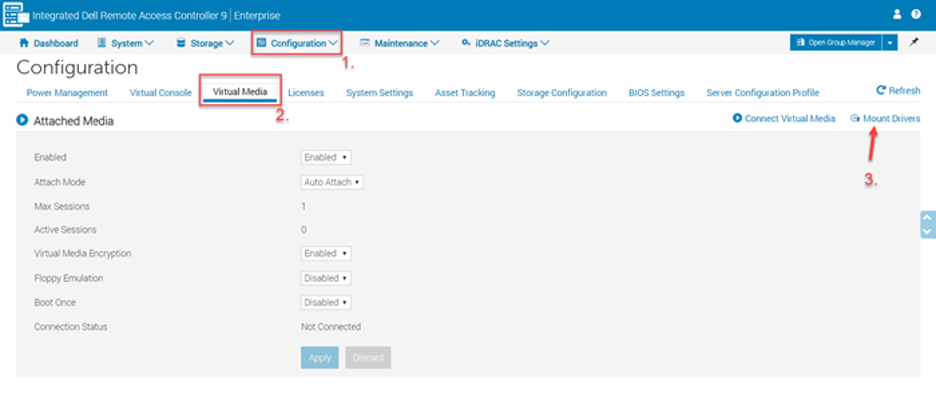
Task: Switch to the System Settings tab
Action: click(380, 93)
